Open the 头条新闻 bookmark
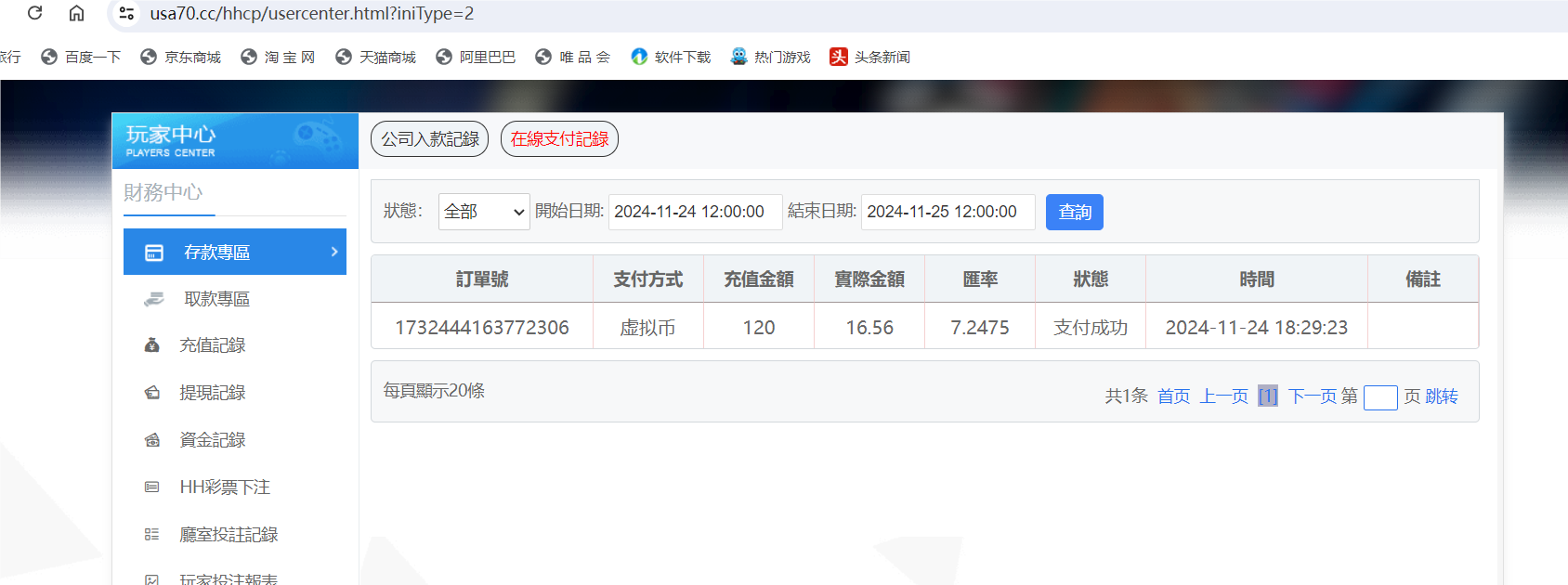Image resolution: width=1568 pixels, height=585 pixels. tap(870, 58)
